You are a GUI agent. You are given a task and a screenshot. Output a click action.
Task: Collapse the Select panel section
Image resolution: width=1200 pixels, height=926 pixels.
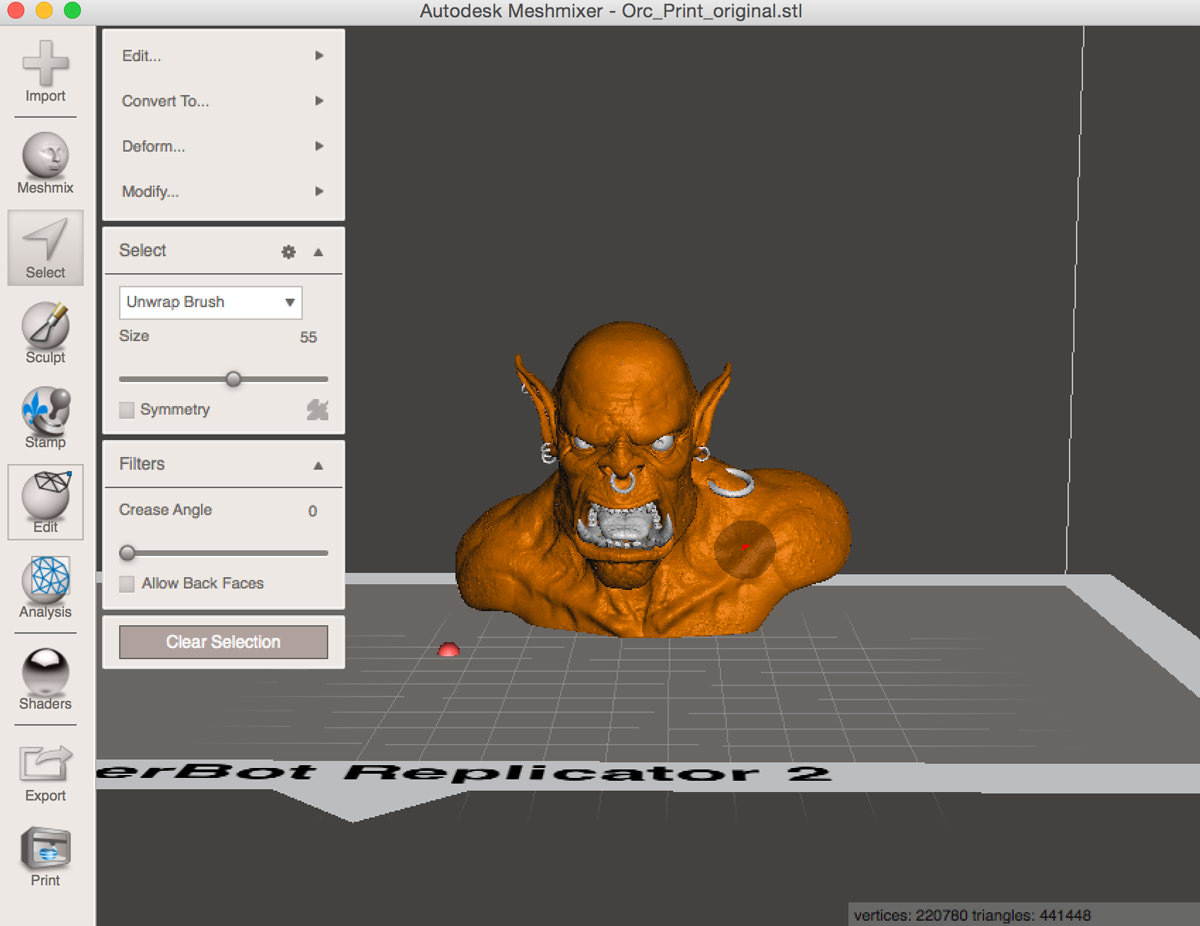(318, 252)
